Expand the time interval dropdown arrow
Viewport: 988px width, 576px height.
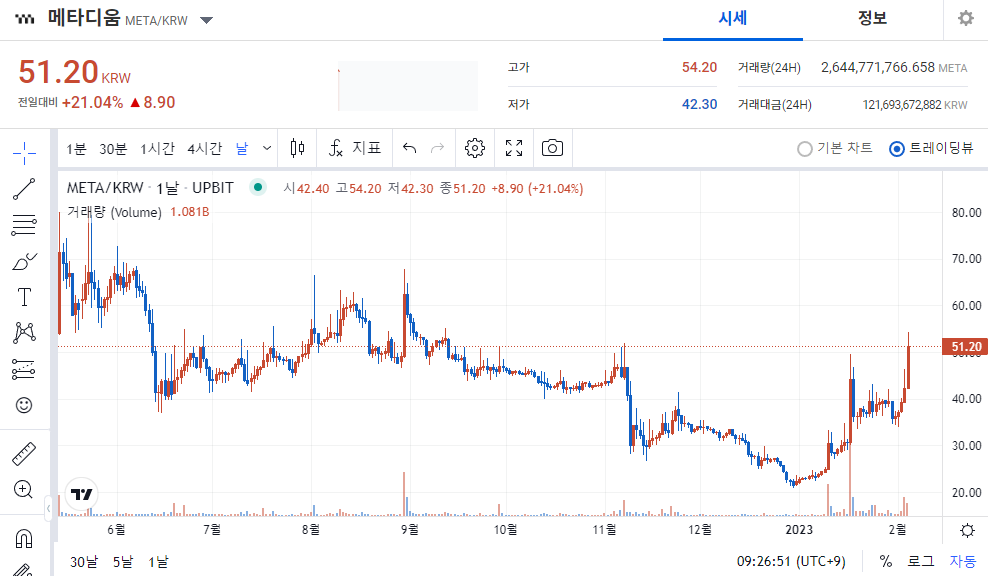pyautogui.click(x=267, y=148)
